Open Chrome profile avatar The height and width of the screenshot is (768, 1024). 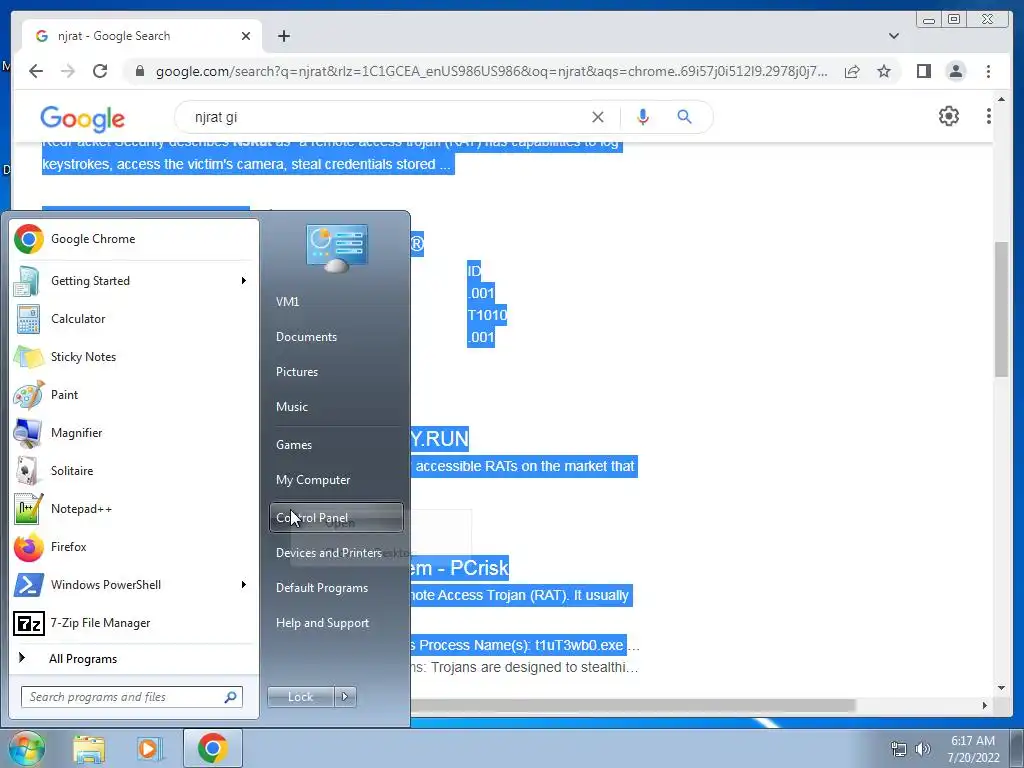tap(955, 71)
